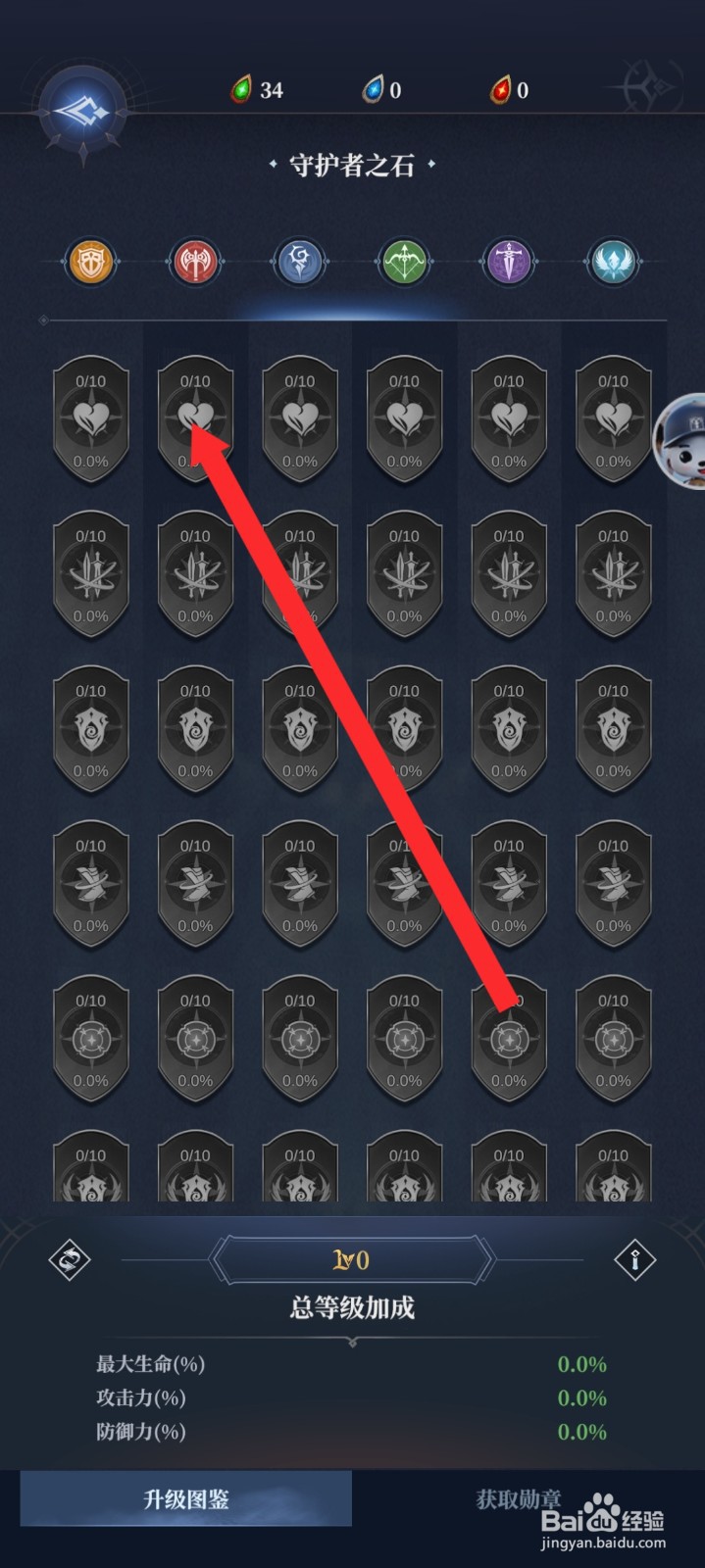The width and height of the screenshot is (705, 1568).
Task: Select the green bow archer class icon
Action: tap(404, 262)
